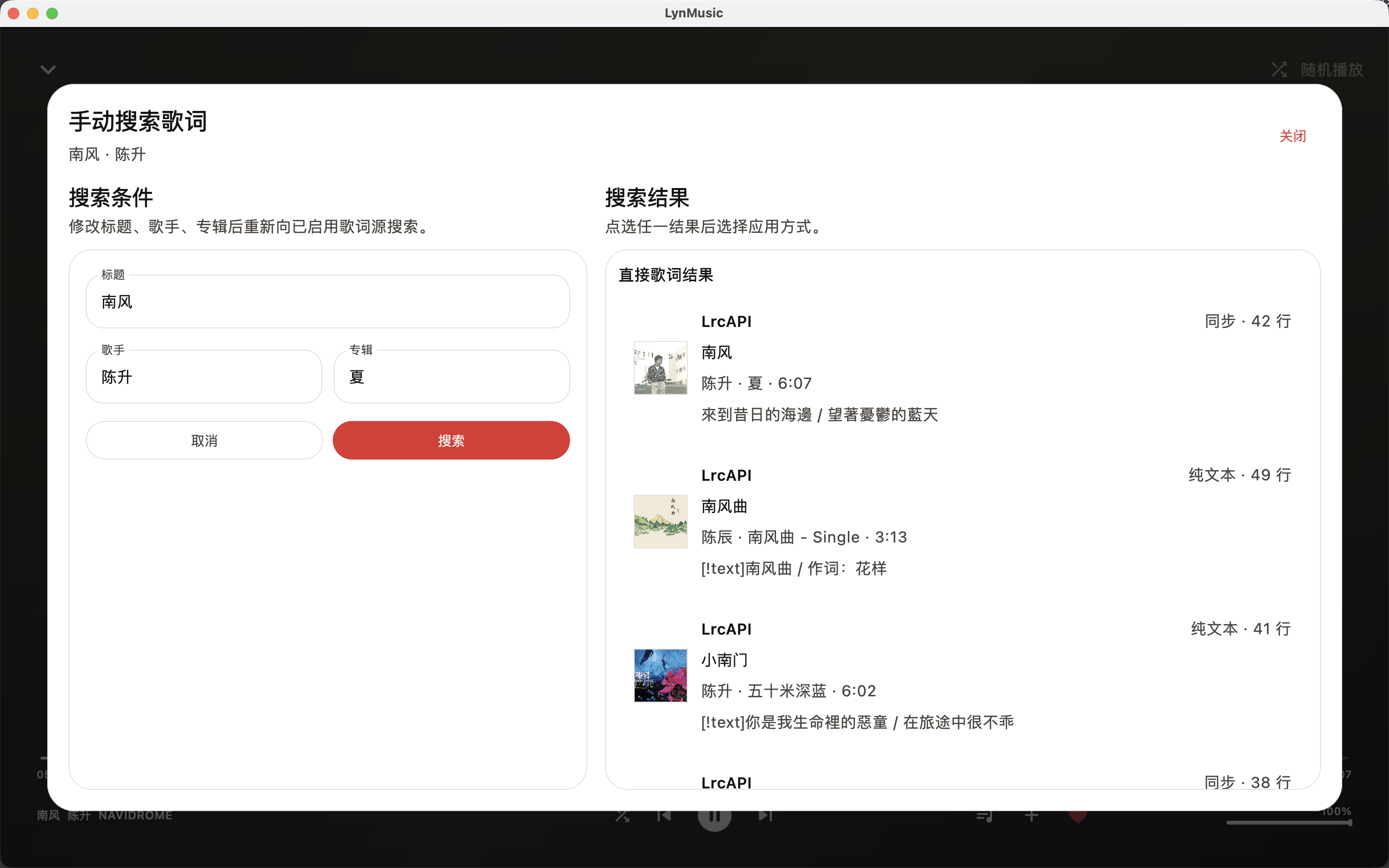Screen dimensions: 1389x868
Task: Focus the 标题 title field containing 南风
Action: 328,301
